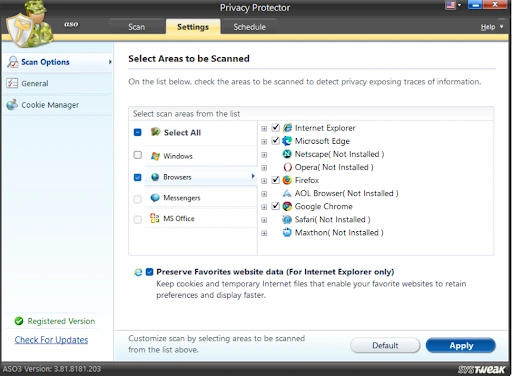Click the US flag language icon
The image size is (512, 376).
450,5
